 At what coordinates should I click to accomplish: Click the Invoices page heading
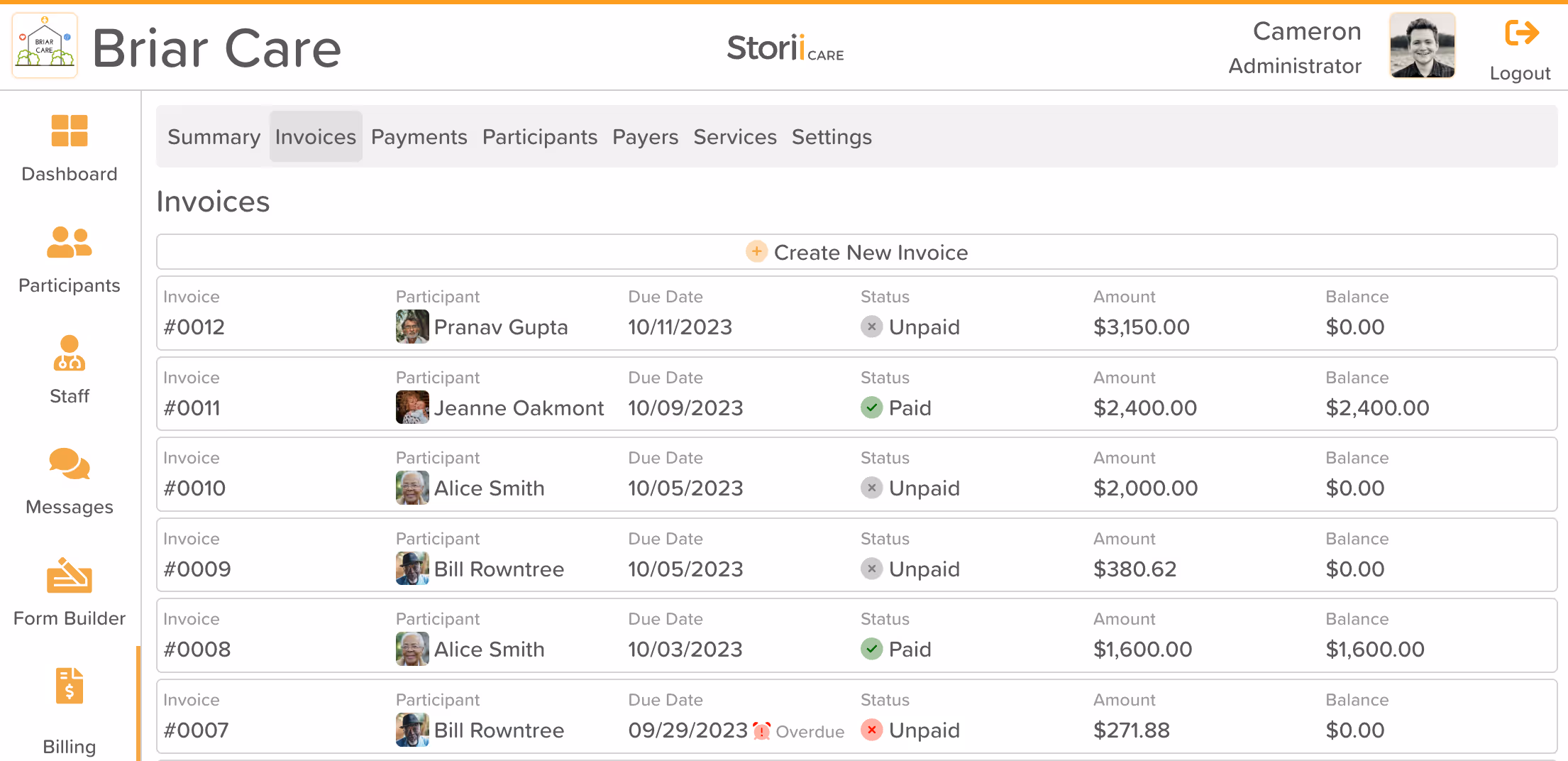tap(213, 202)
